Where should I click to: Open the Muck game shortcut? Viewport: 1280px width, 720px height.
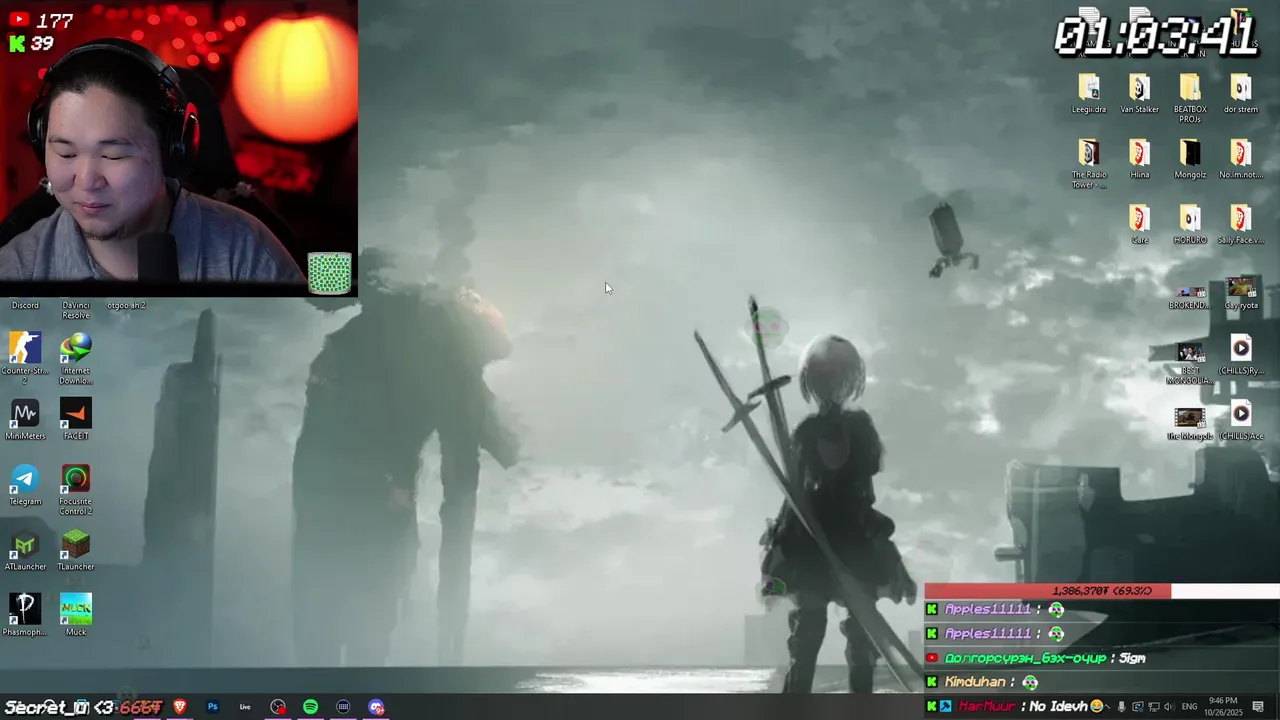pyautogui.click(x=76, y=615)
